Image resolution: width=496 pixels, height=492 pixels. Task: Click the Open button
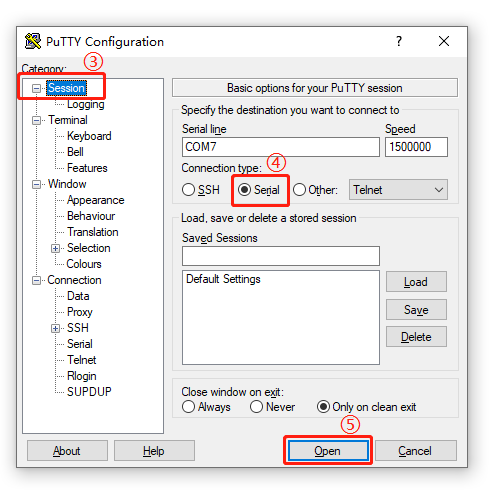click(328, 451)
